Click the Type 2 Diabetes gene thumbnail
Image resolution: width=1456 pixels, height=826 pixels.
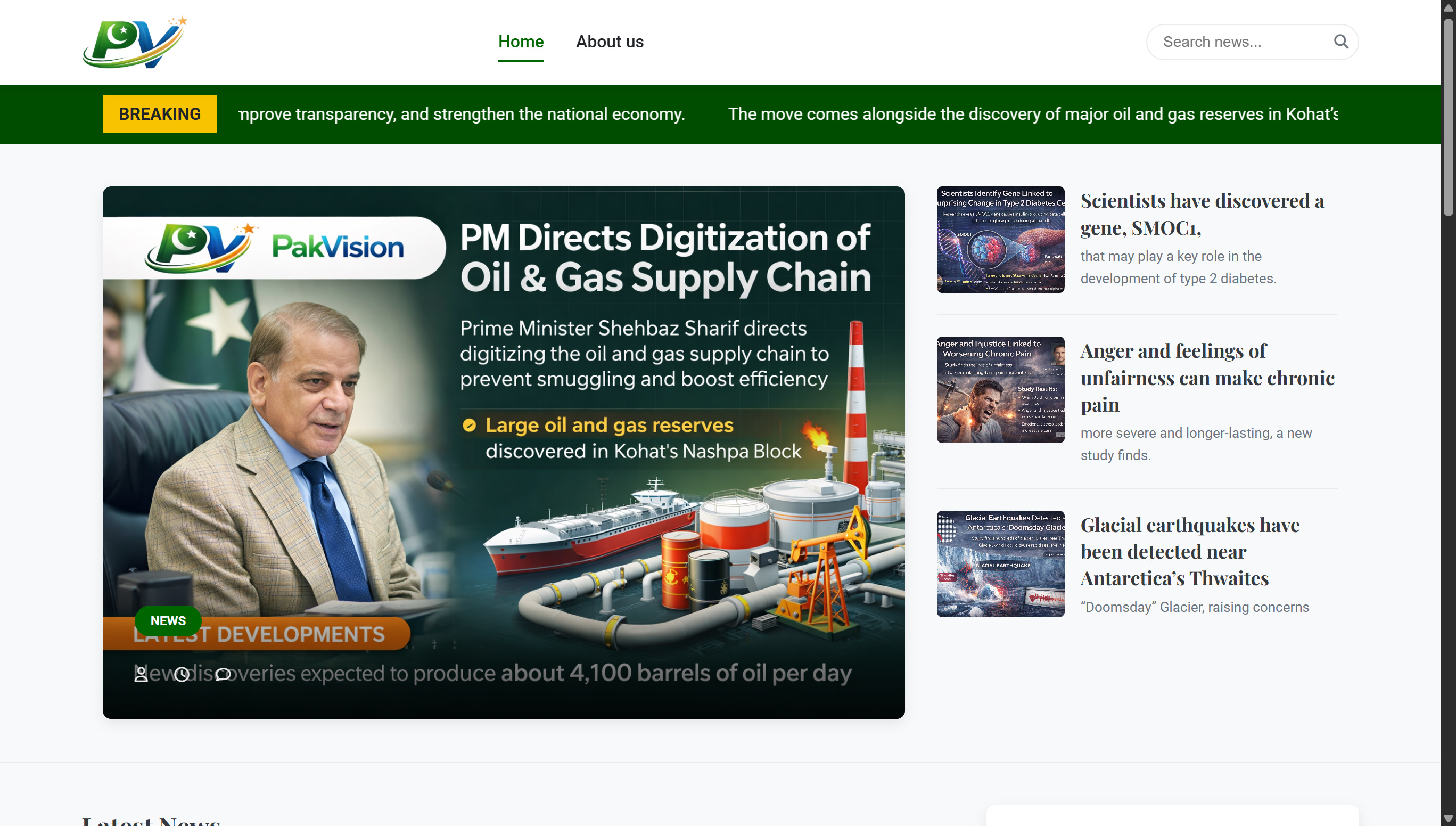(1000, 240)
